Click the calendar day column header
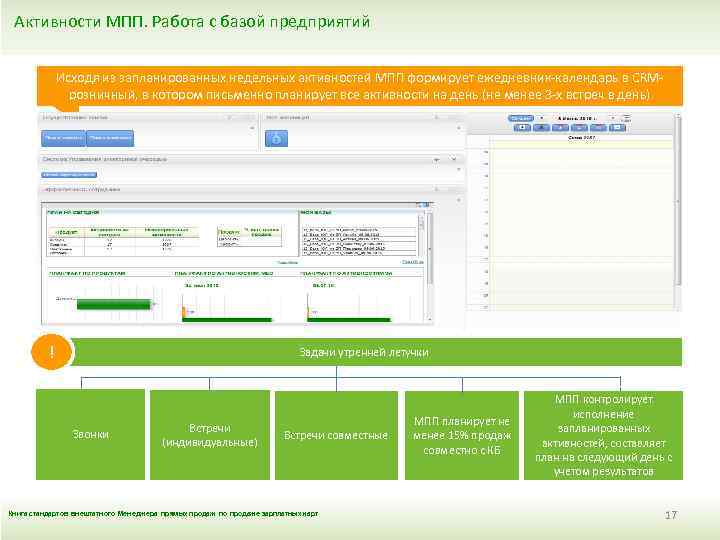Screen dimensions: 720x540 click(x=581, y=138)
